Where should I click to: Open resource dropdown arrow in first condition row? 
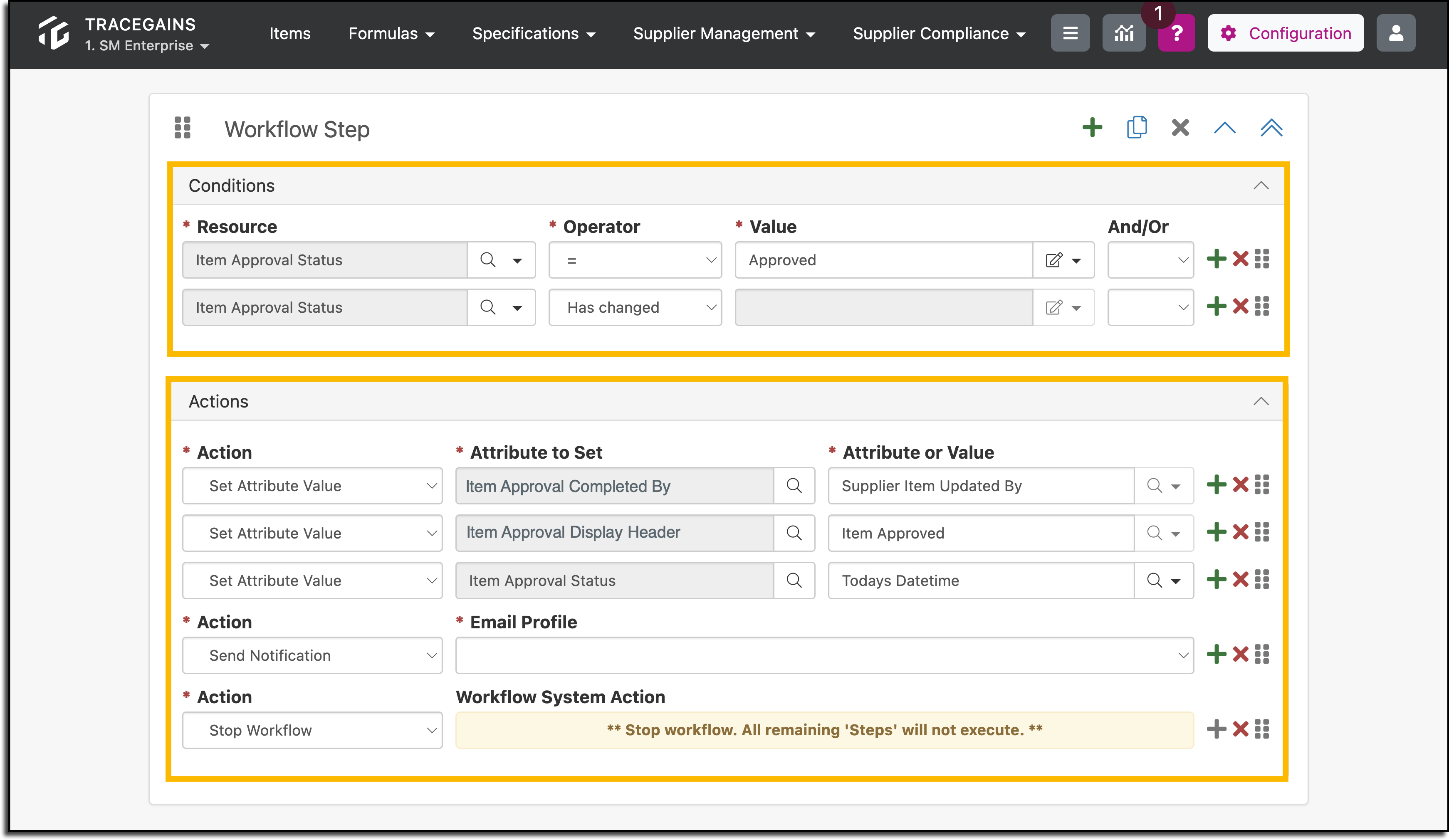click(x=517, y=260)
